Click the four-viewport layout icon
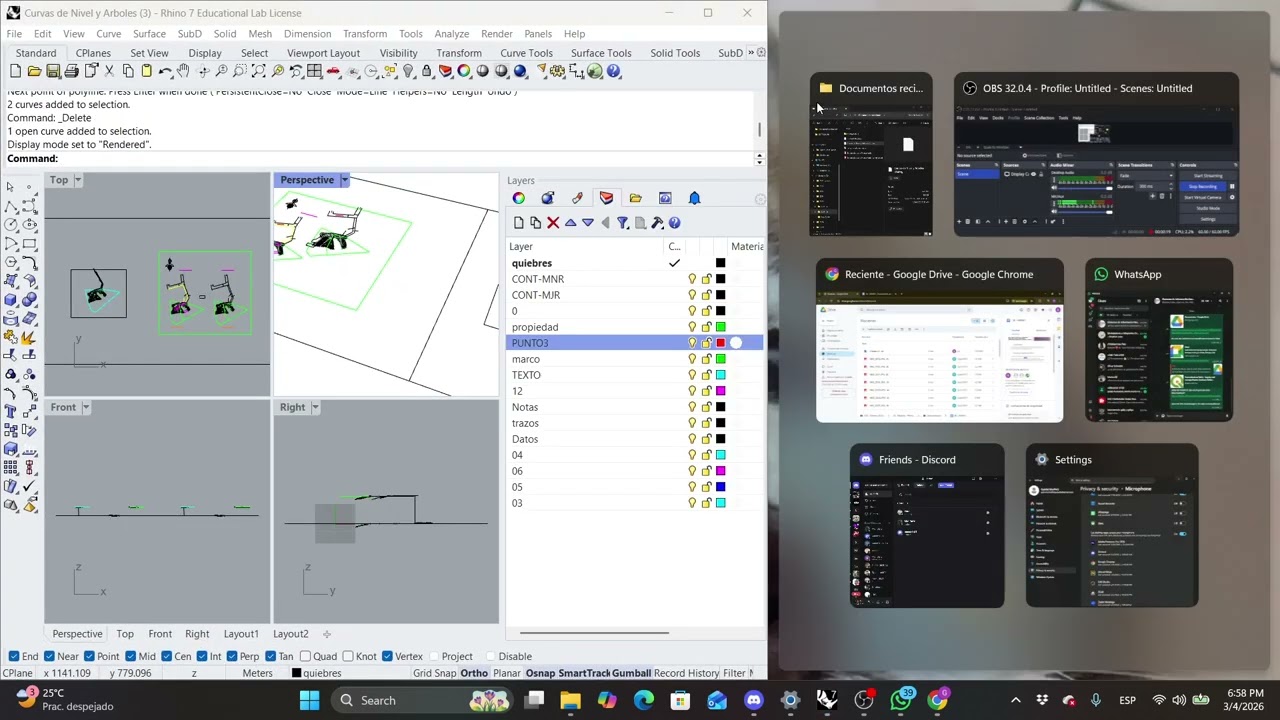 pos(314,71)
